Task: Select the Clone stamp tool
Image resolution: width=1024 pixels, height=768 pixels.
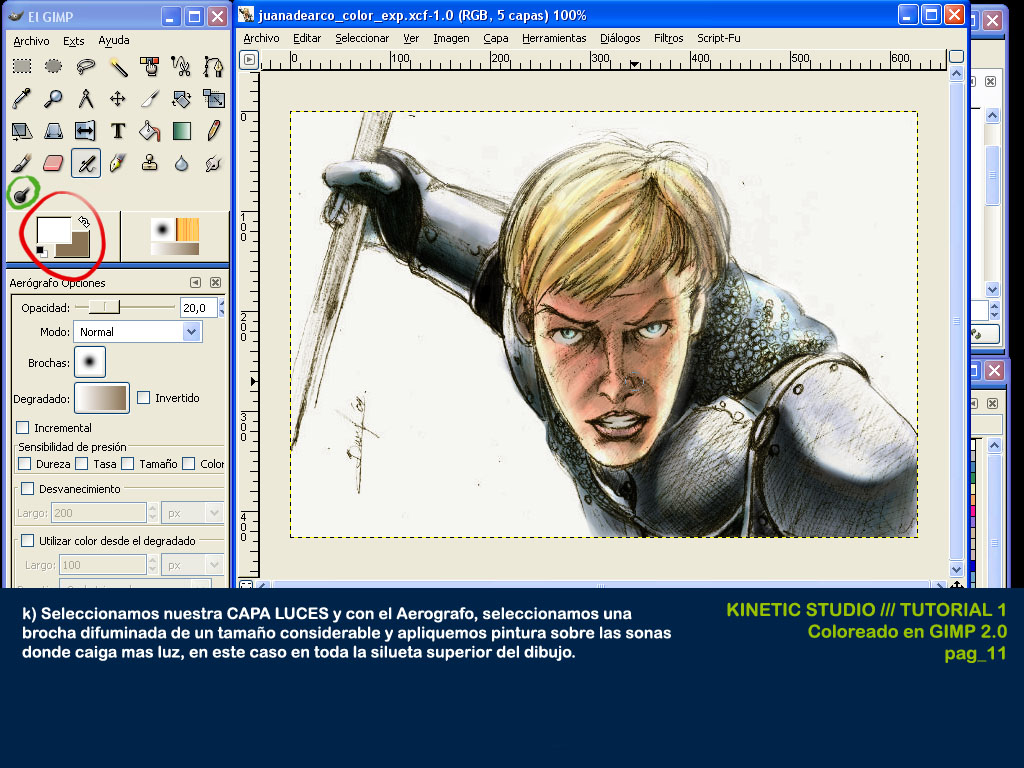Action: pos(150,163)
